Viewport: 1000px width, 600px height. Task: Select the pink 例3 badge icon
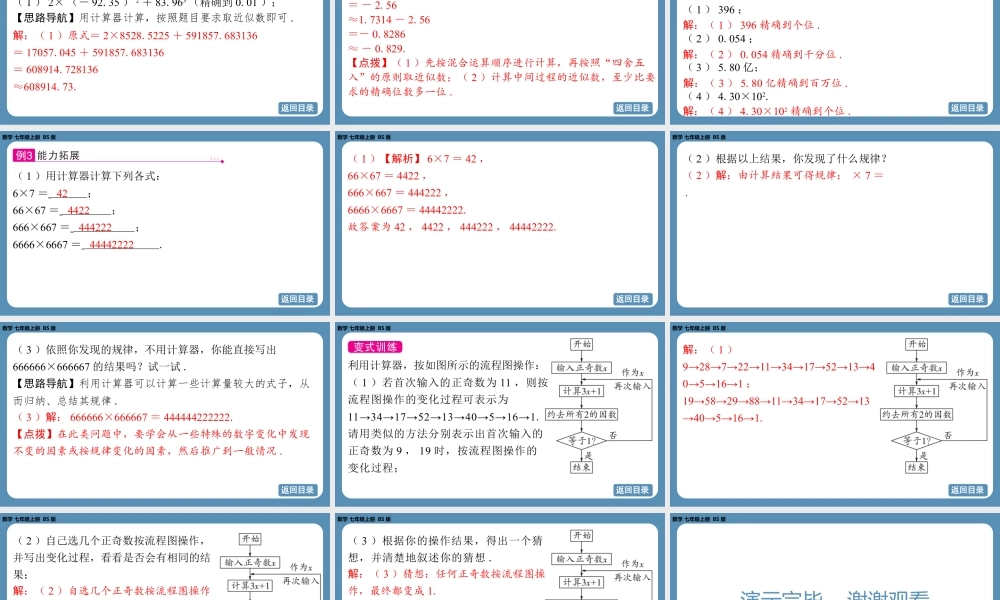pos(22,155)
